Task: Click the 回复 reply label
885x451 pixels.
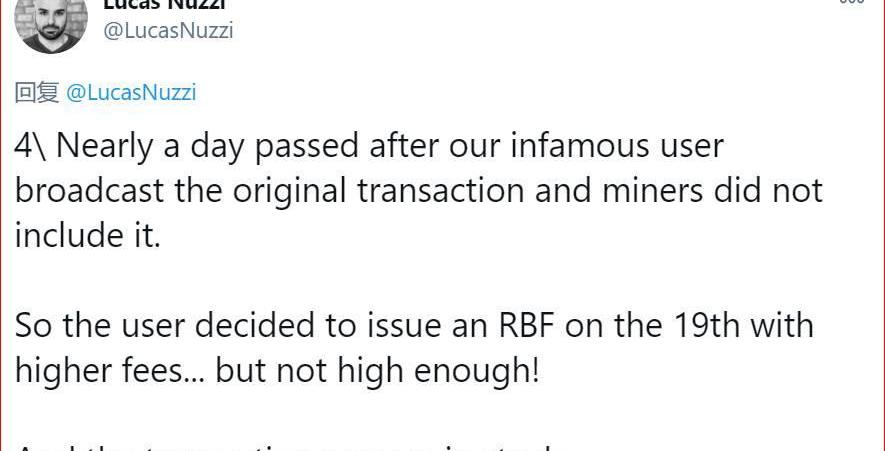Action: [x=37, y=93]
